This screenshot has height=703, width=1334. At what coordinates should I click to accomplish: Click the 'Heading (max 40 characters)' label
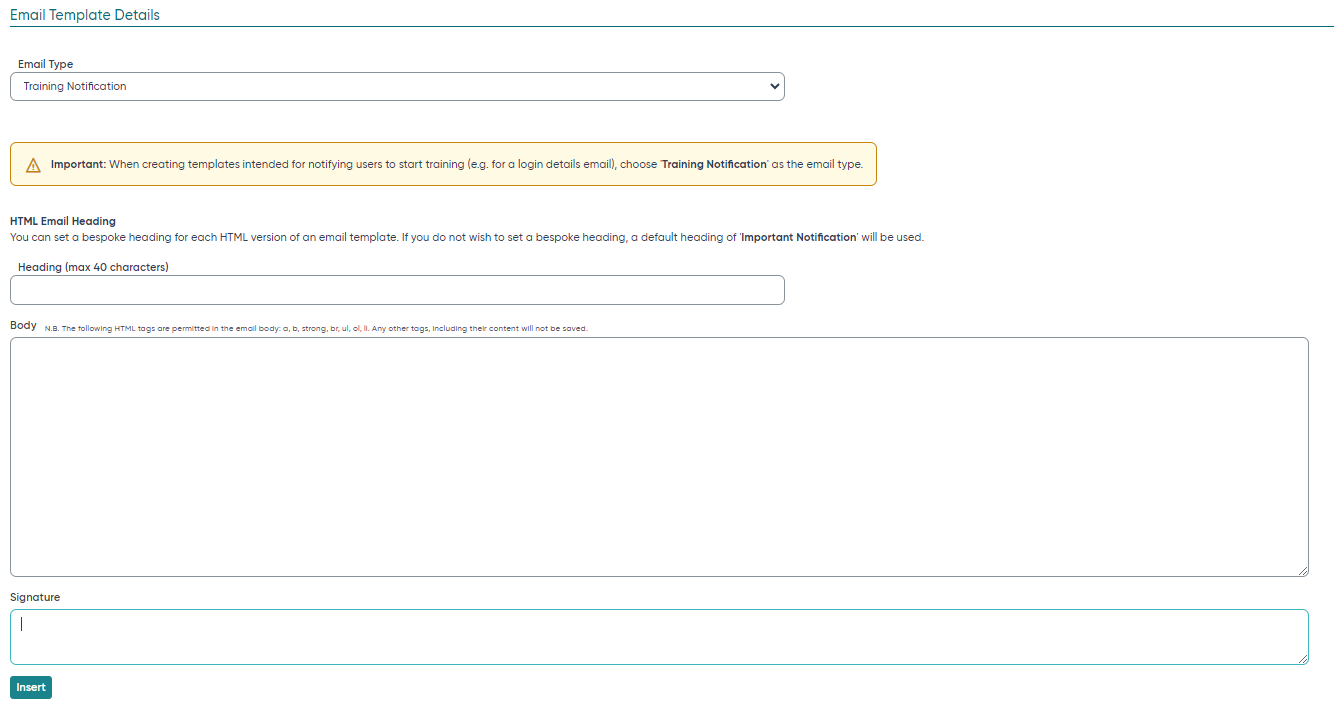(93, 267)
